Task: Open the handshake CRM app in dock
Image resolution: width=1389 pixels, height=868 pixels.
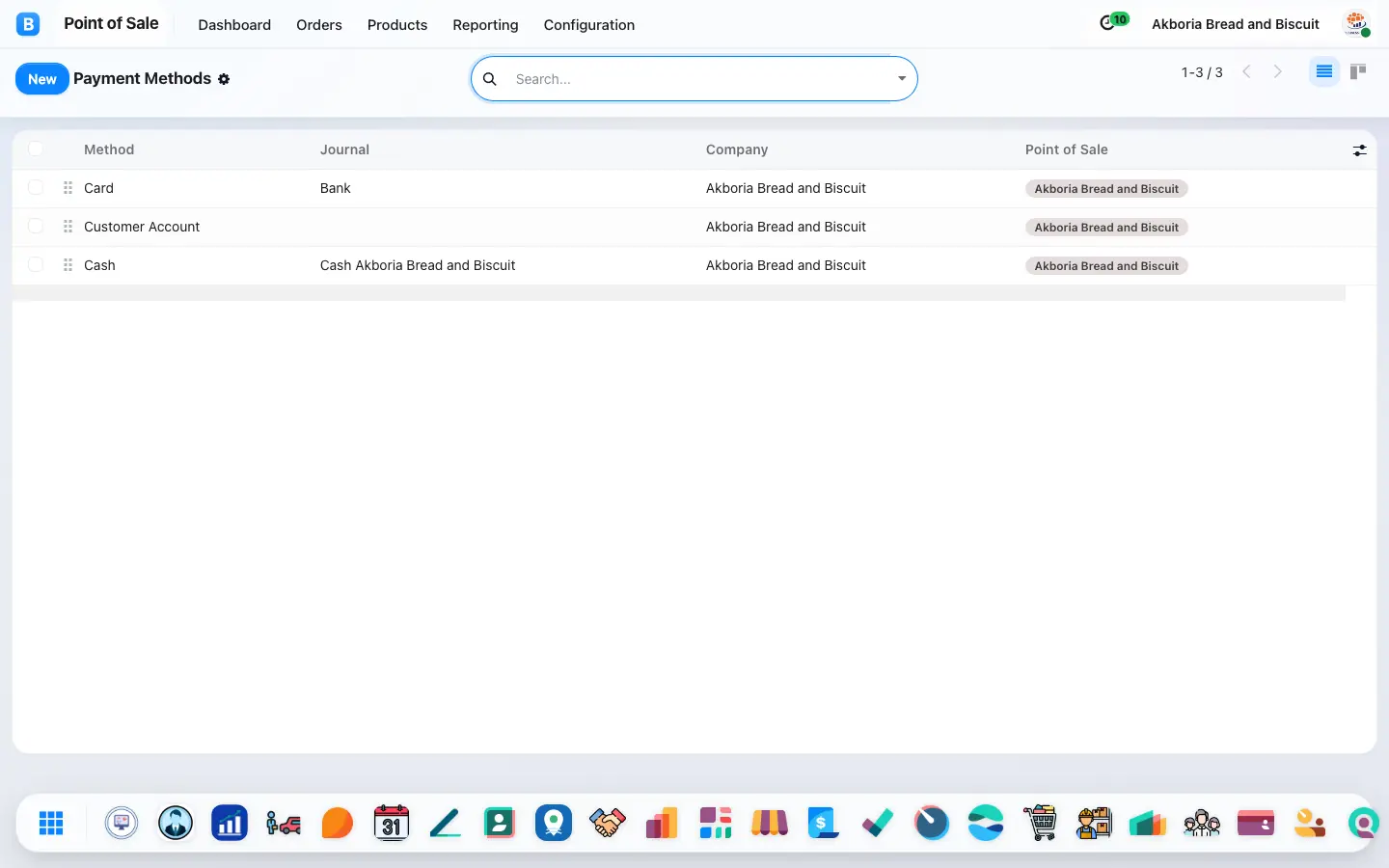Action: (x=608, y=823)
